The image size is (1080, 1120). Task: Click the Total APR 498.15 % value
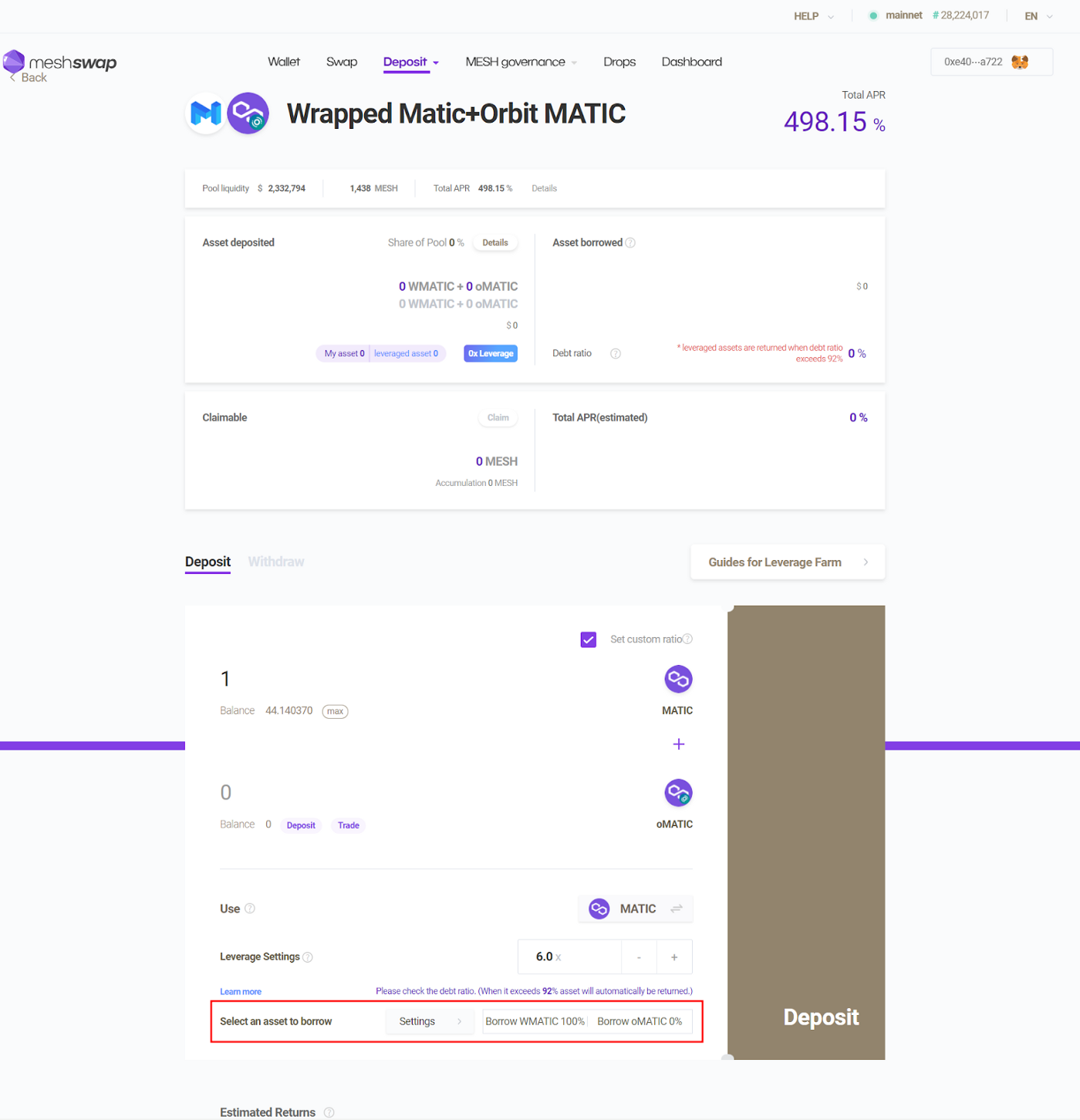835,122
